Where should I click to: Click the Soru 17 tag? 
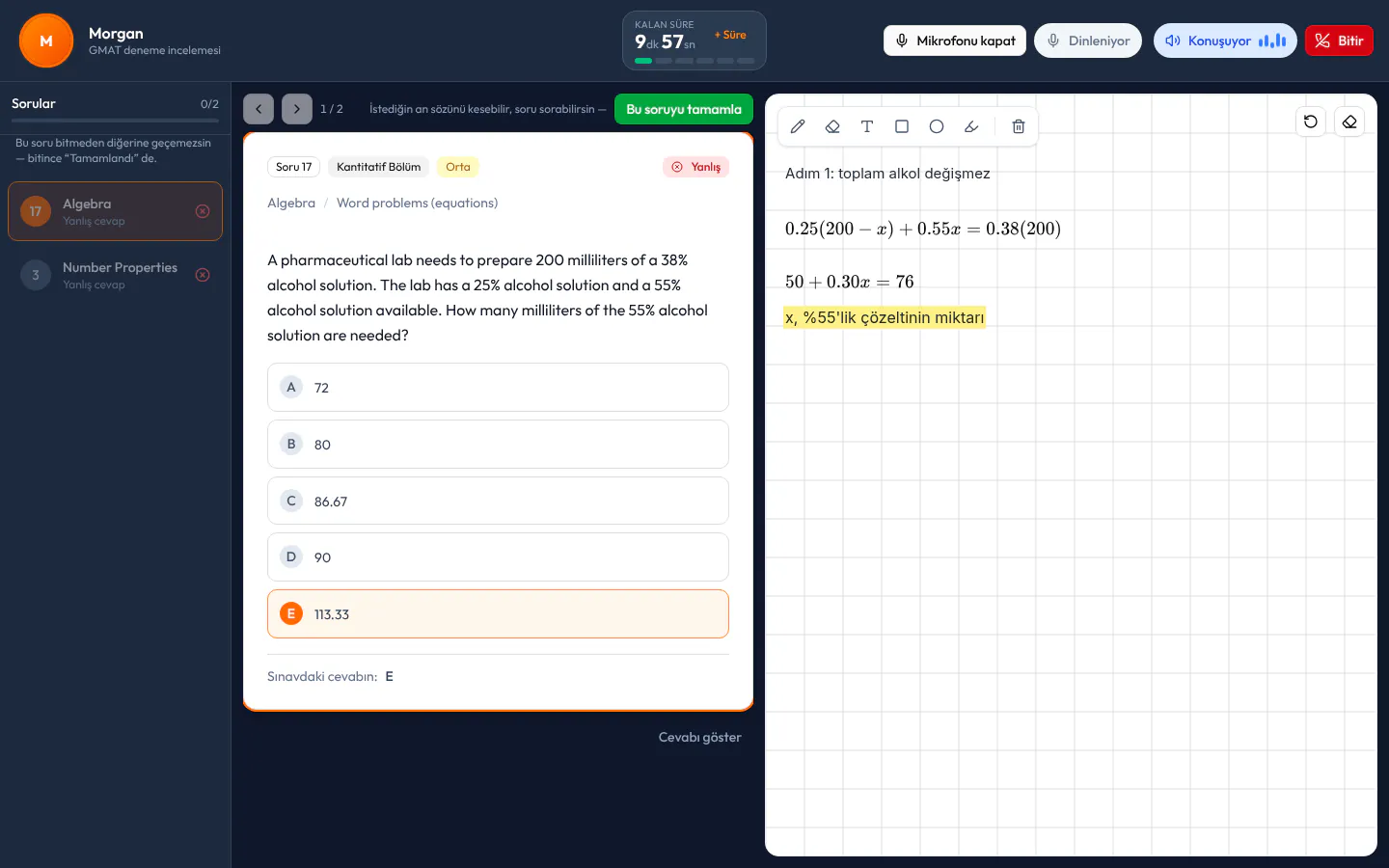(294, 167)
